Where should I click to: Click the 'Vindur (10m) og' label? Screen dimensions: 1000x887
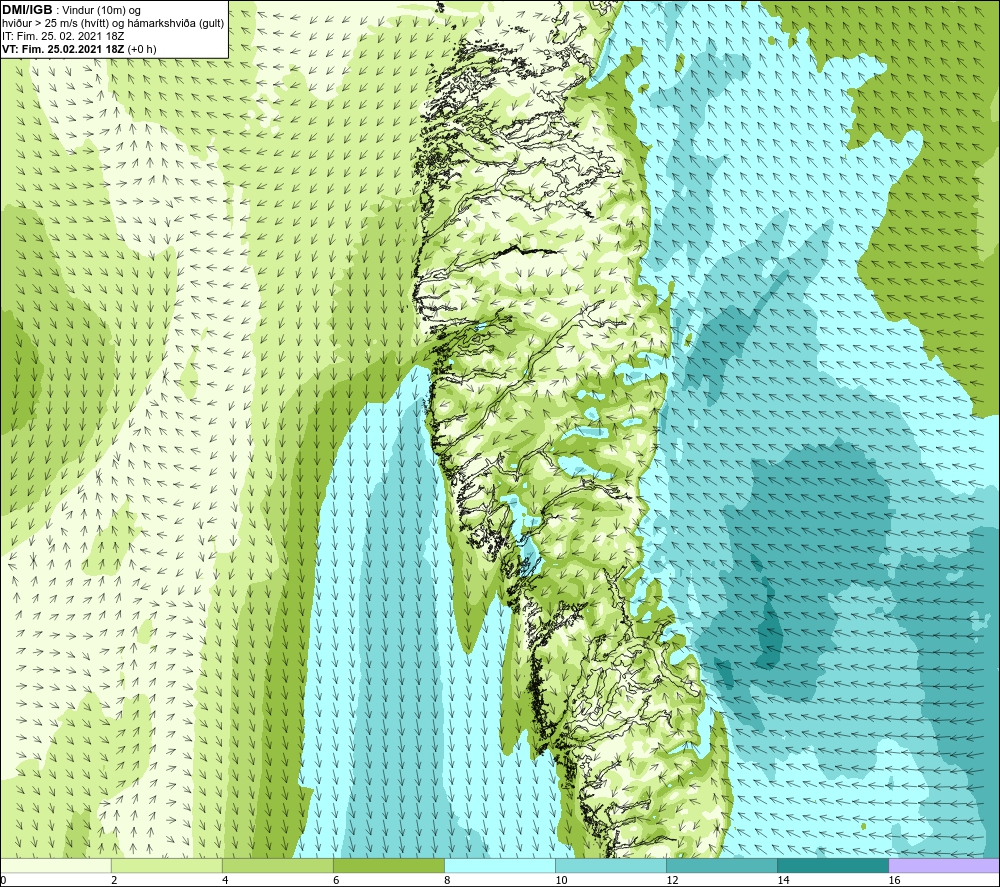click(x=102, y=11)
